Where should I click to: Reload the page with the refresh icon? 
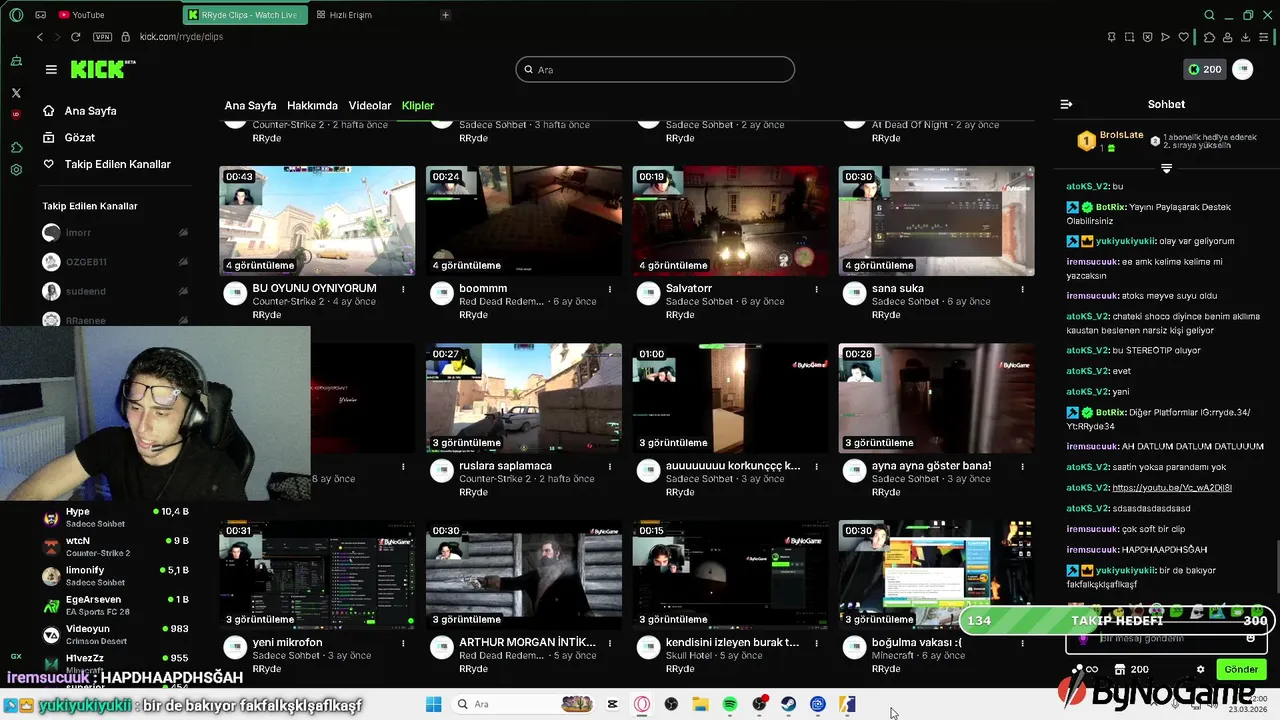(75, 37)
